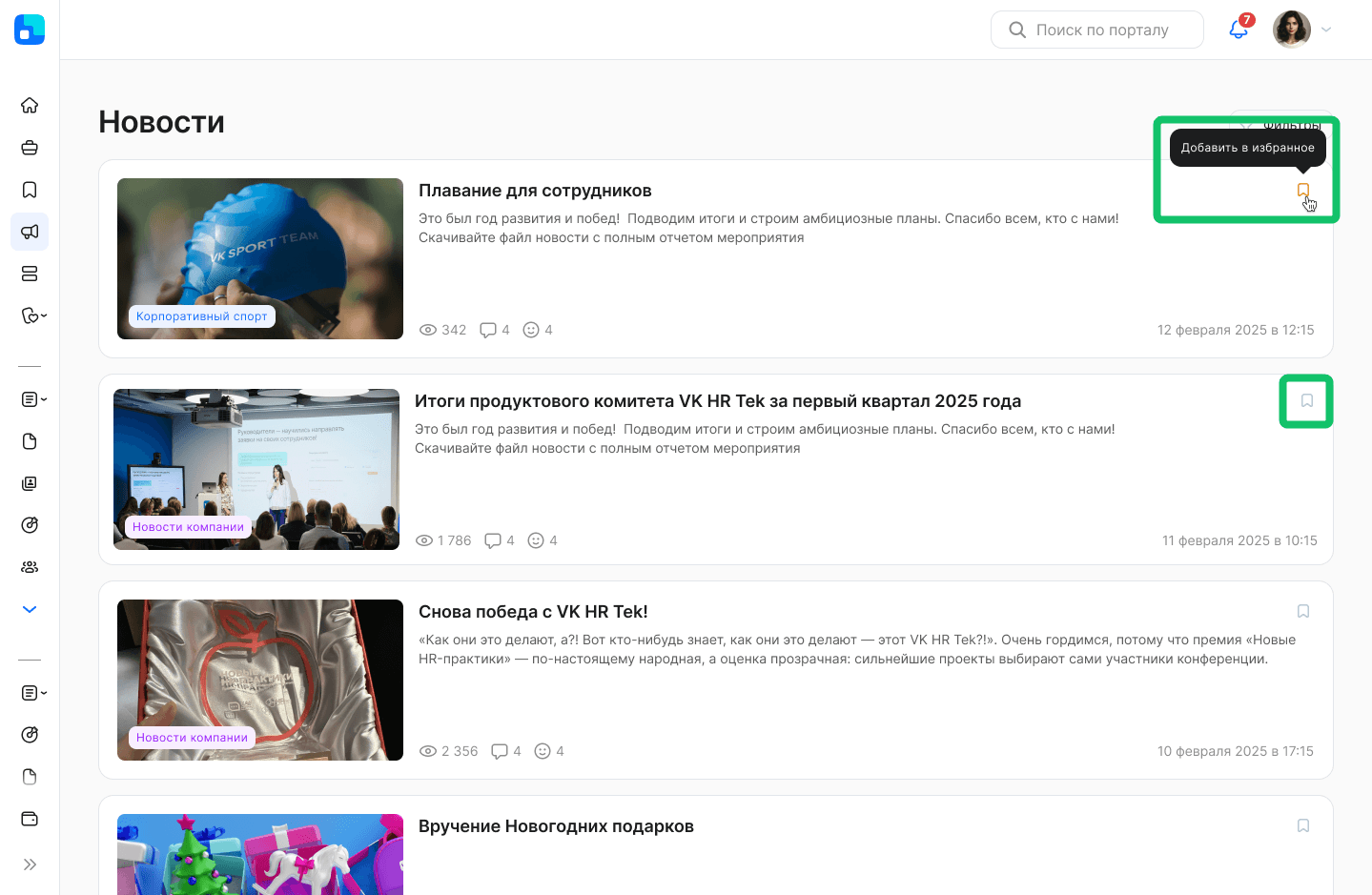Click the "Корпоративный спорт" category tag
This screenshot has width=1372, height=895.
202,316
